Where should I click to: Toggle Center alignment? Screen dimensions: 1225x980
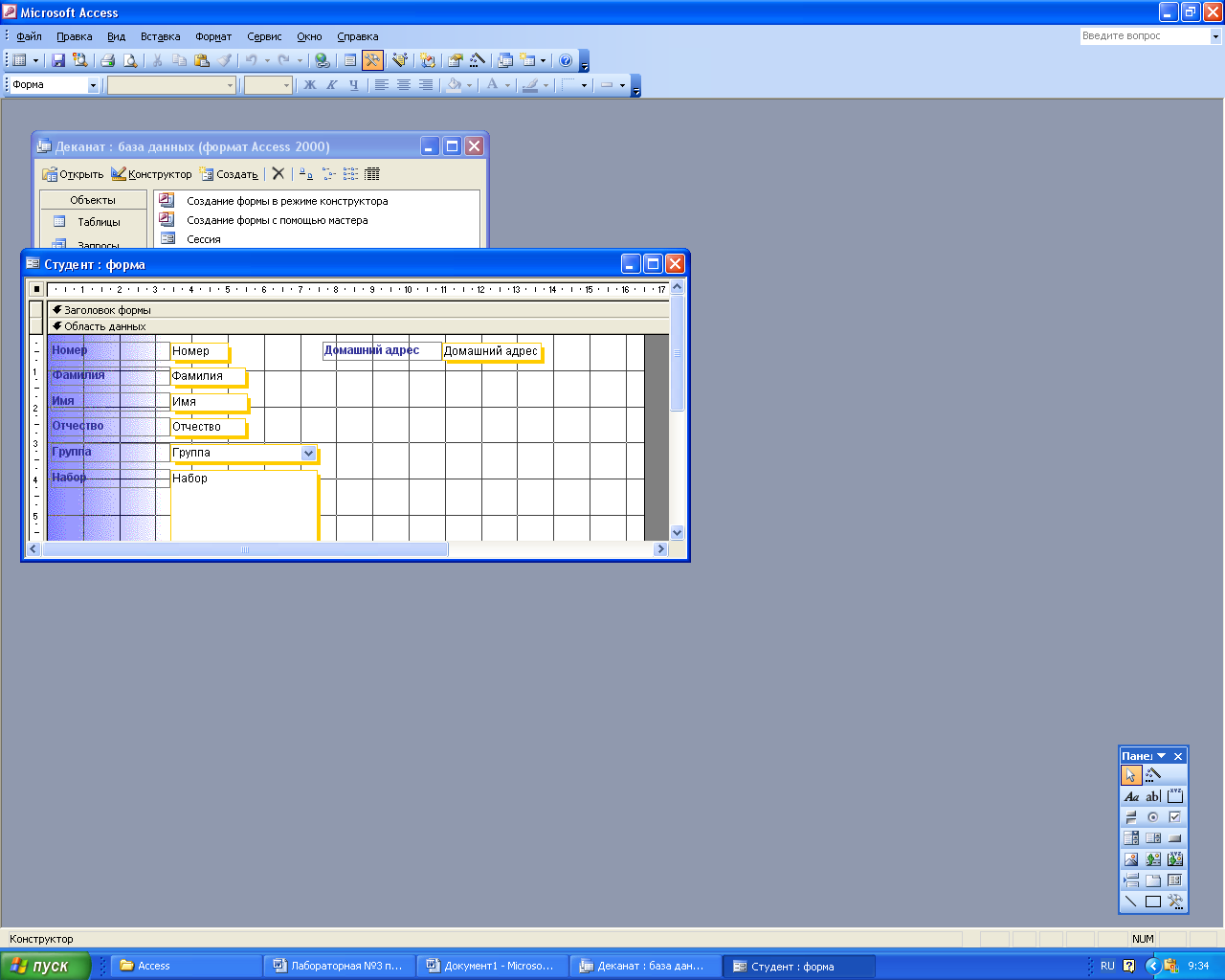coord(404,85)
